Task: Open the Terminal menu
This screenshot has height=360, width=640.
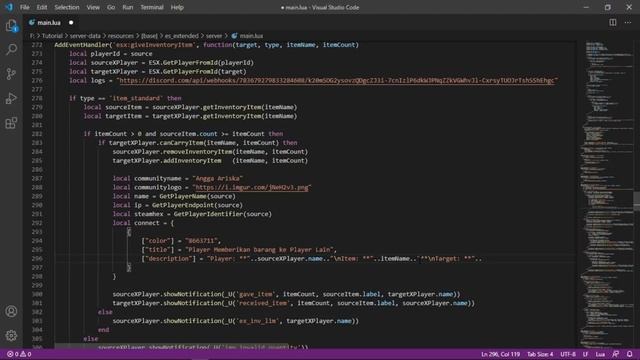Action: (152, 7)
